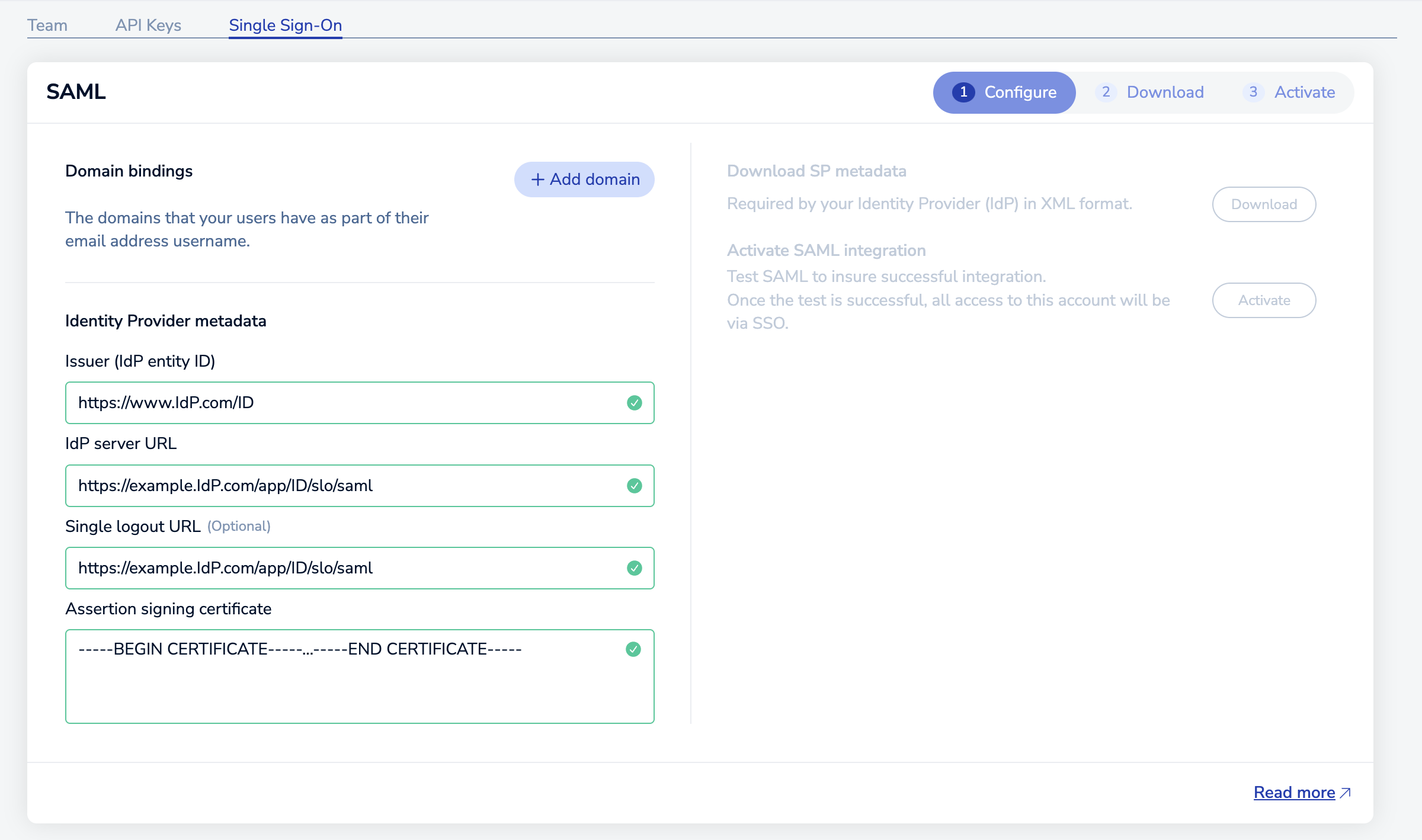Screen dimensions: 1422x840
Task: Click checkmark icon in certificate textarea
Action: (633, 649)
